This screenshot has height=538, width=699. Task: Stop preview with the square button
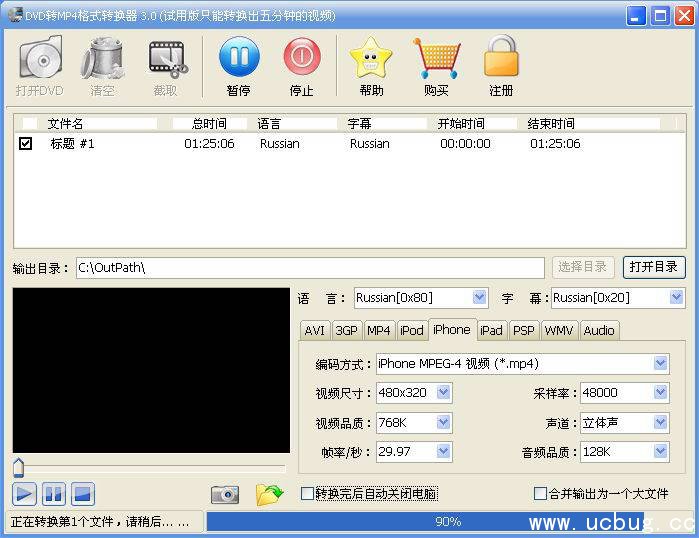[x=82, y=494]
